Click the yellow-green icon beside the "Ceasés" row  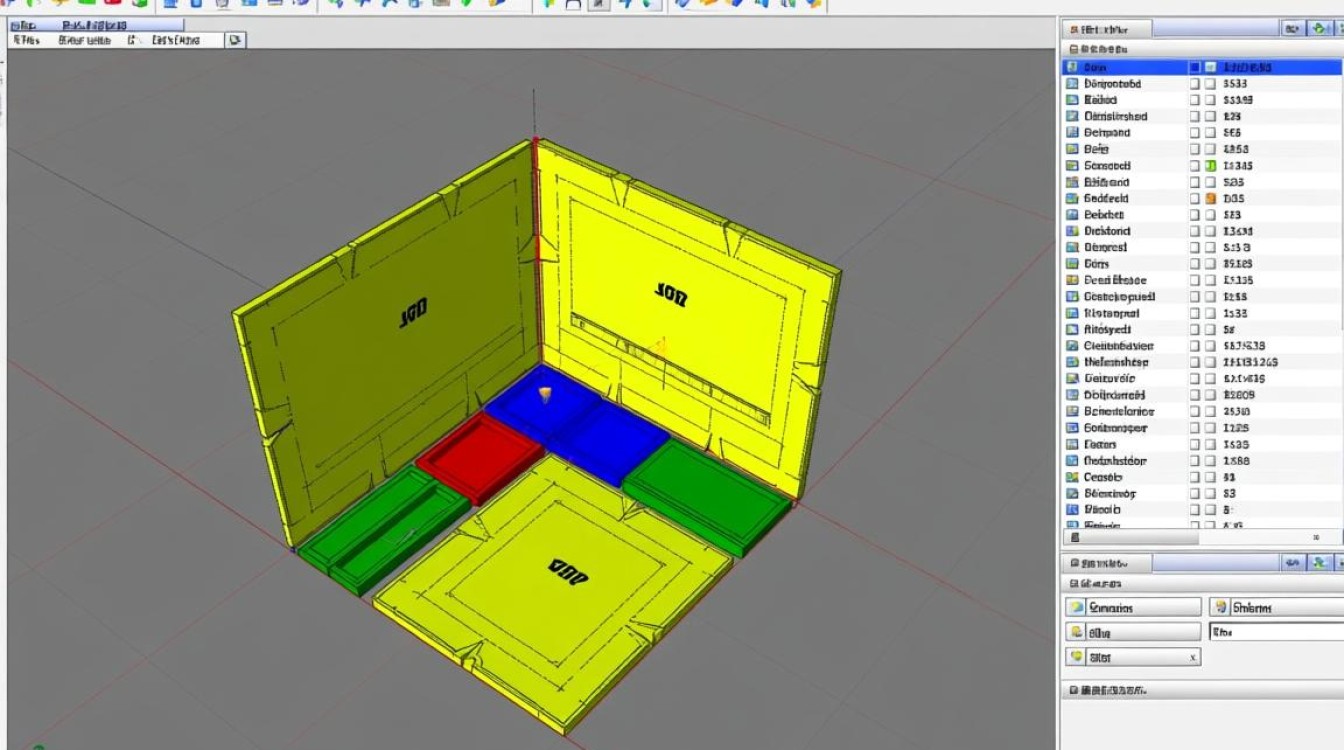click(1072, 477)
